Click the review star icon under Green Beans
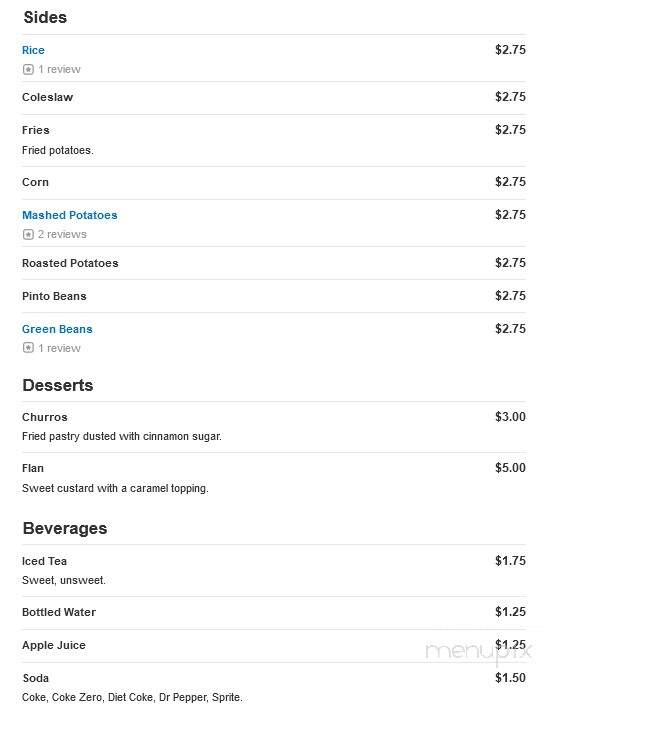658x734 pixels. click(x=28, y=348)
